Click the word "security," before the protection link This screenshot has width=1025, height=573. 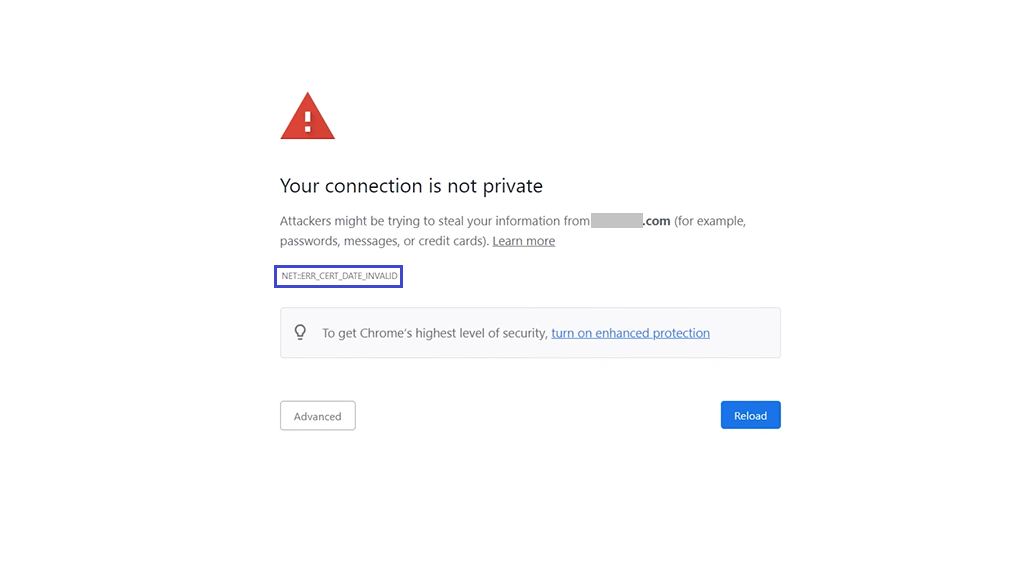[523, 333]
